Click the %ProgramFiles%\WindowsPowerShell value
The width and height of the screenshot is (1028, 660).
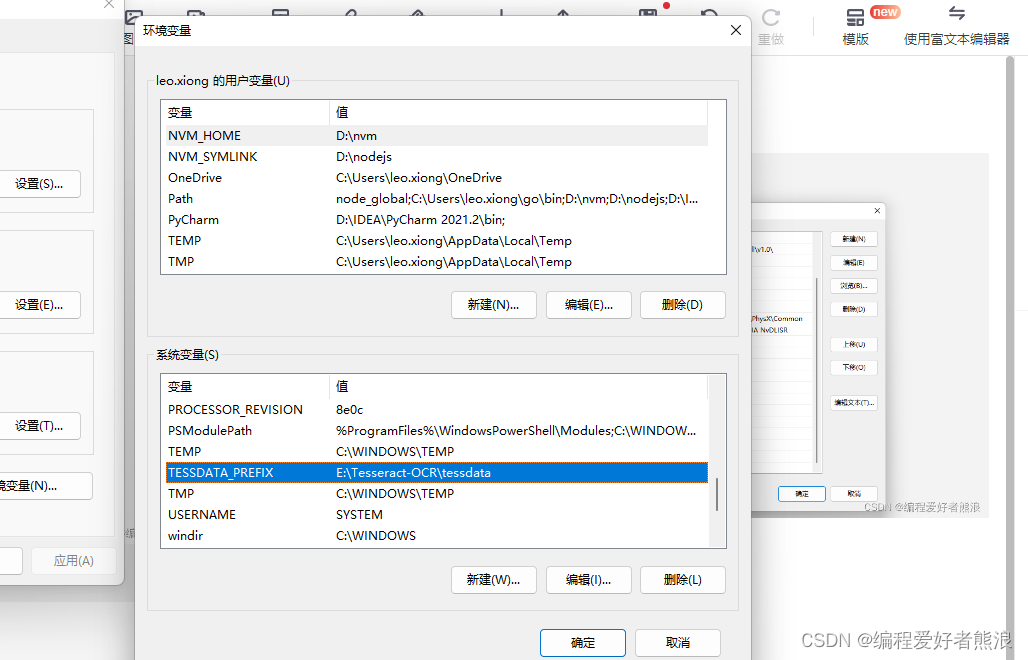(516, 431)
